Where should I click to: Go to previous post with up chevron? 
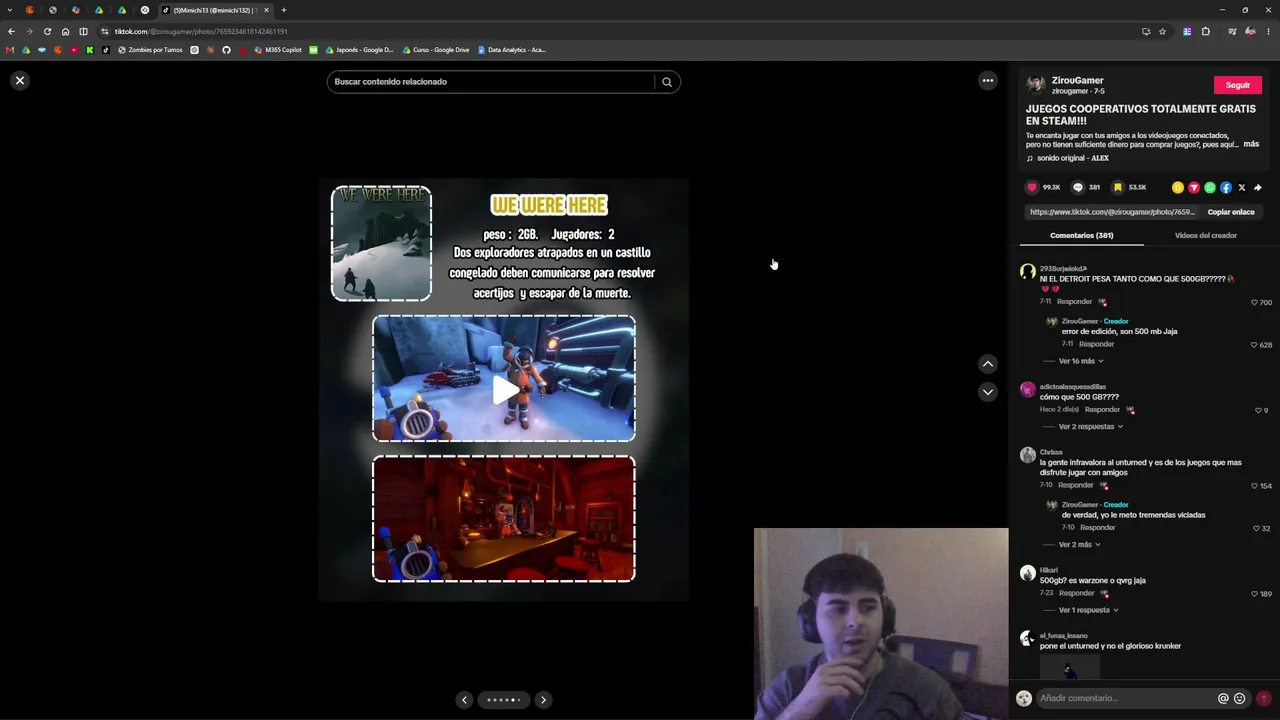[988, 364]
